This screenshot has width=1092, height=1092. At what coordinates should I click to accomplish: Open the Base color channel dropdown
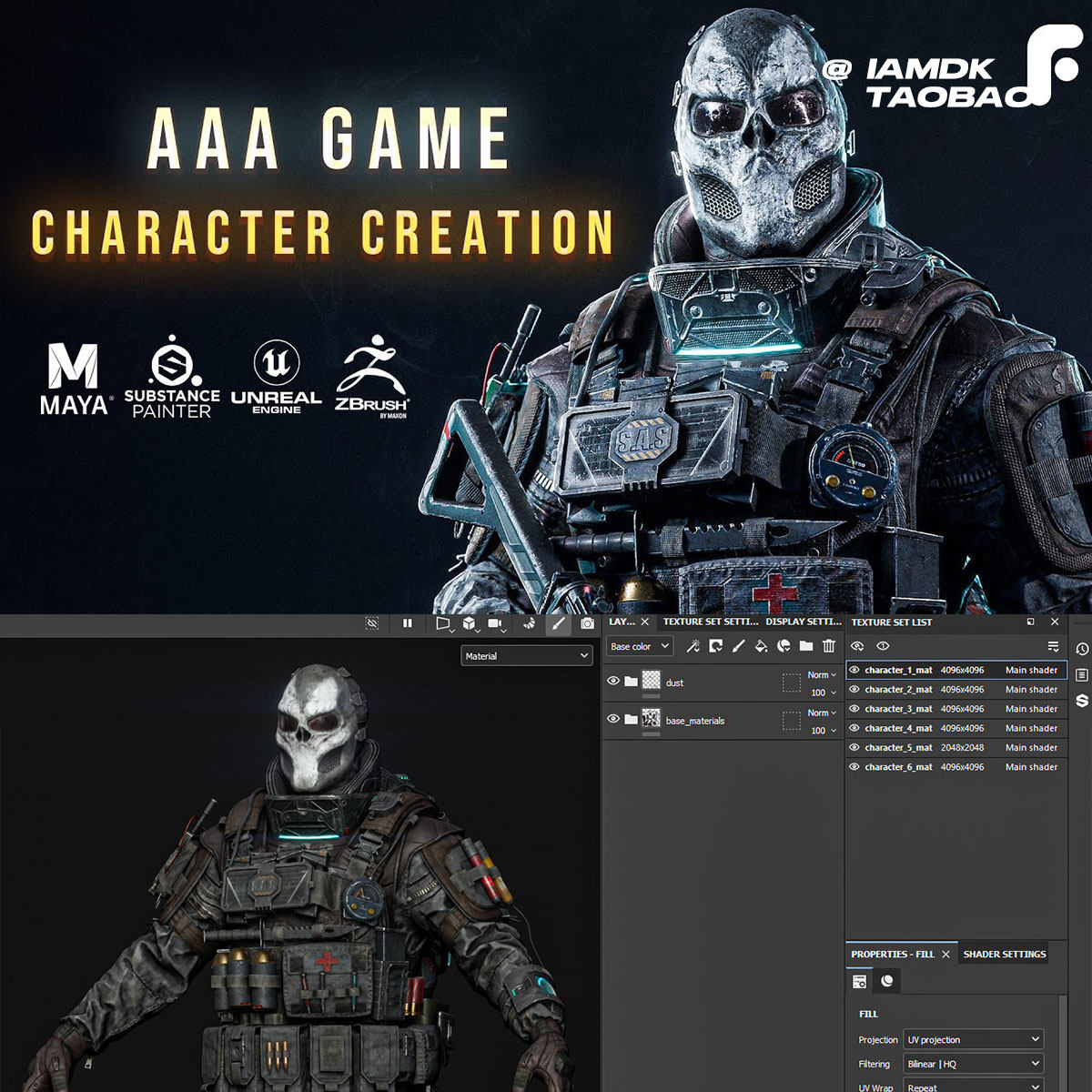click(640, 646)
